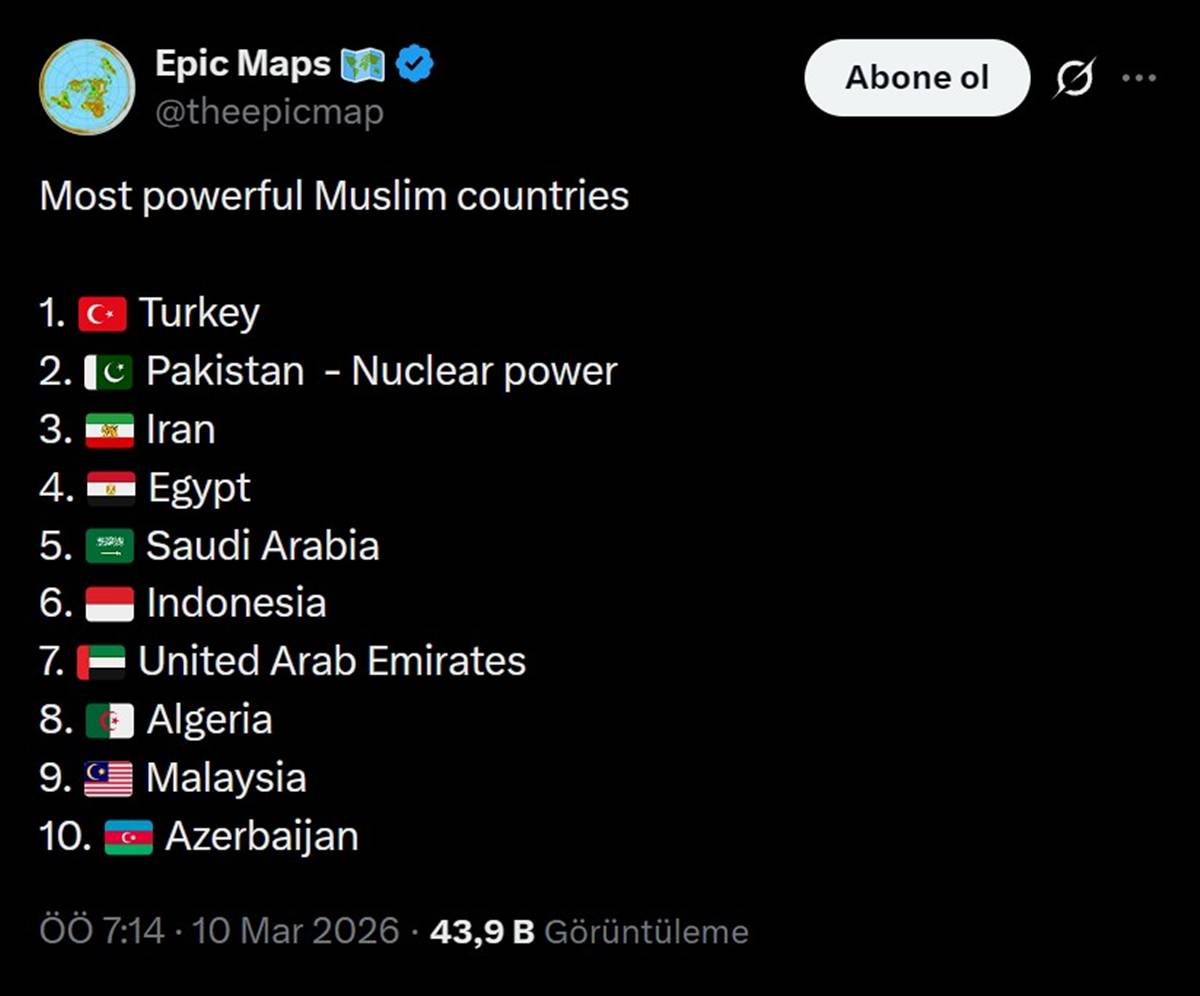Click the Saudi Arabia flag icon

109,547
